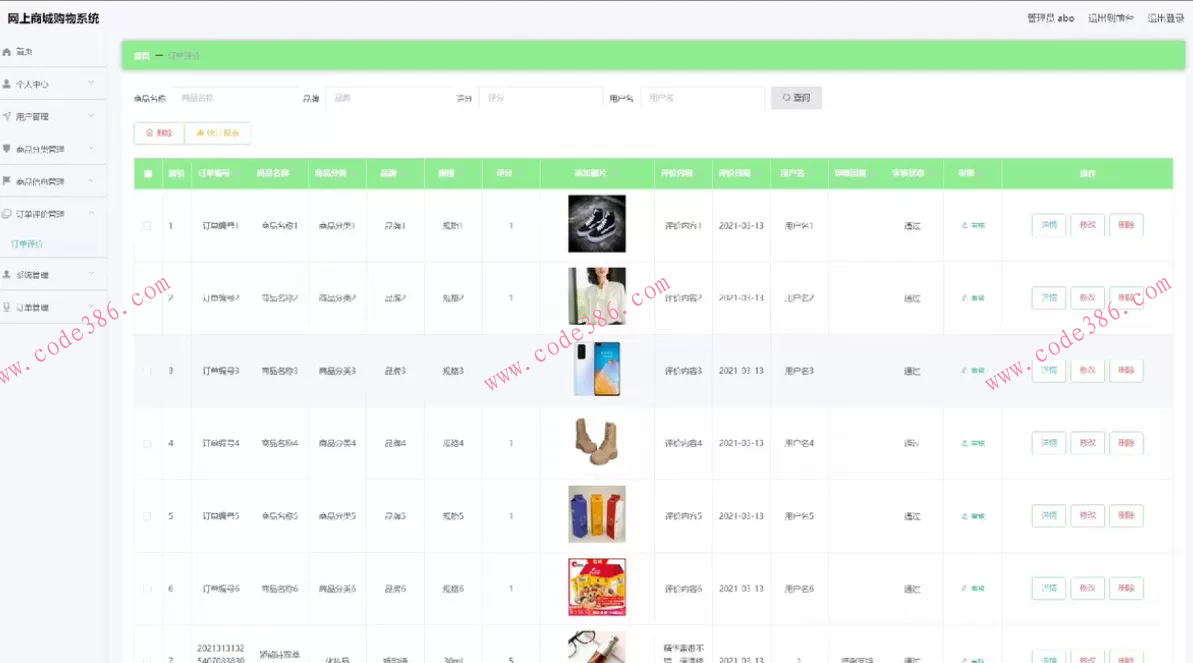
Task: Check the checkbox for row 1
Action: pos(147,225)
